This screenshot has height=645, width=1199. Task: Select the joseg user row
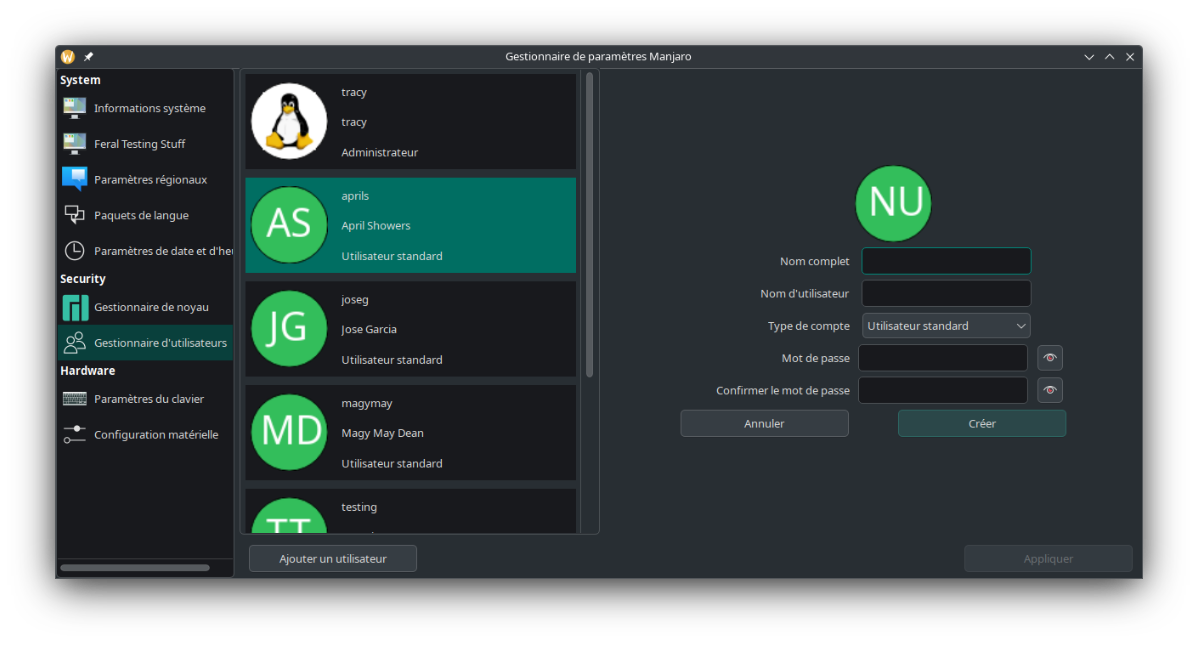coord(411,329)
